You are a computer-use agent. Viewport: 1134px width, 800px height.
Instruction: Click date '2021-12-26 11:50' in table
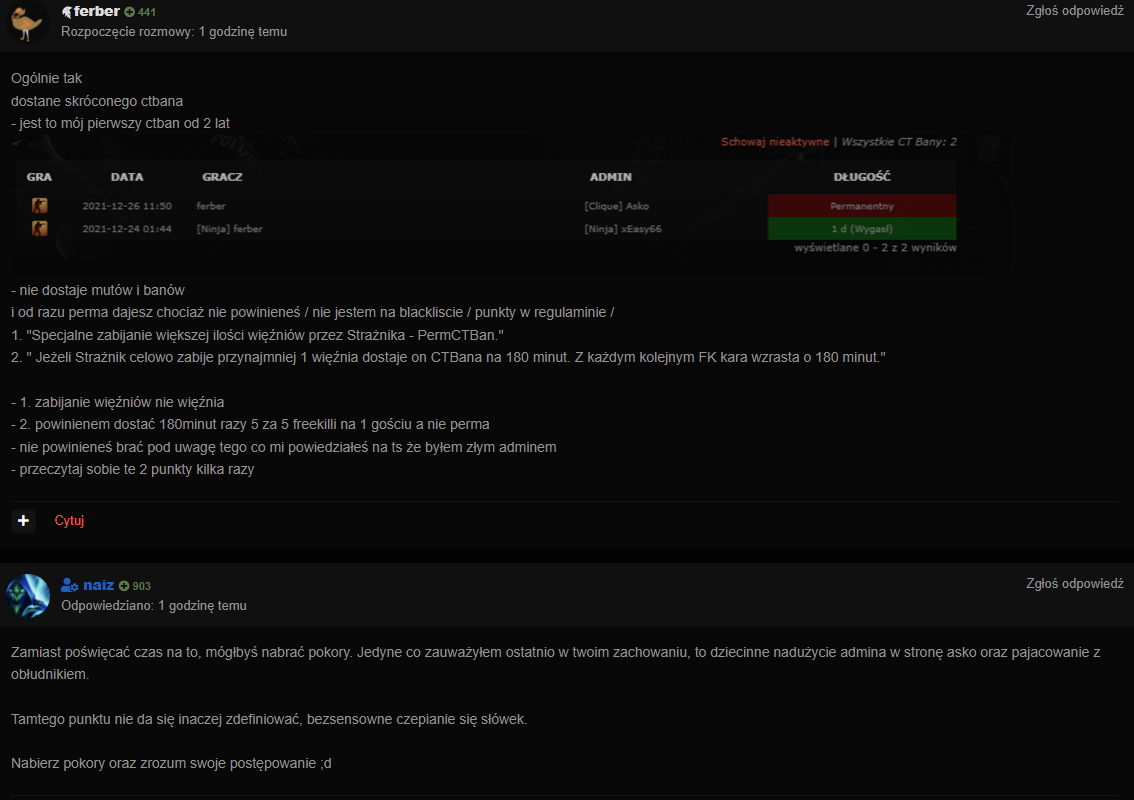[x=127, y=206]
